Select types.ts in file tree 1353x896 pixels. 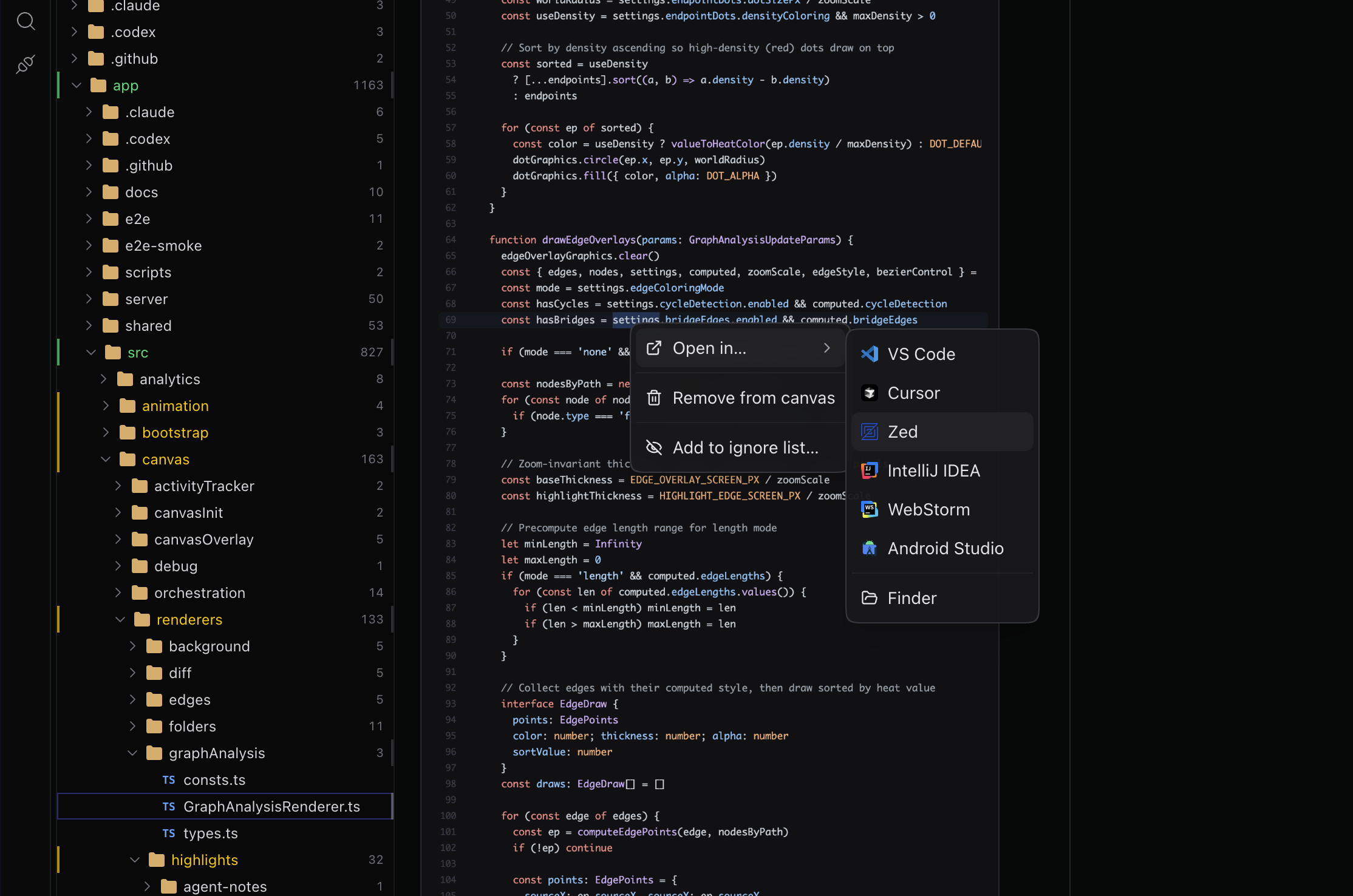225,833
